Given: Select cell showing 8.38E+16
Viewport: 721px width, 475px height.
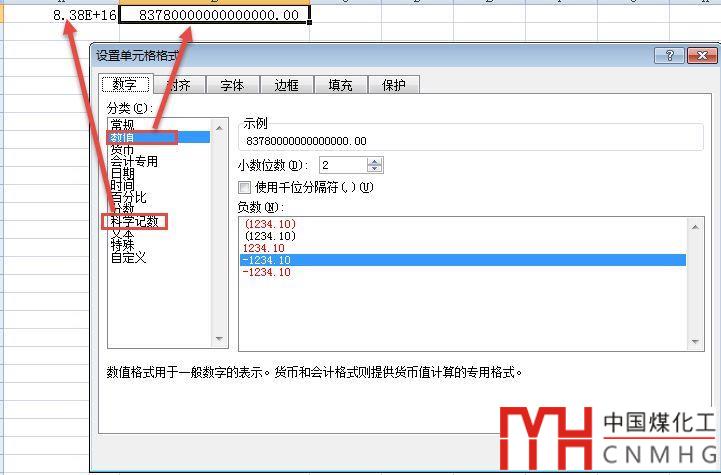Looking at the screenshot, I should 62,15.
